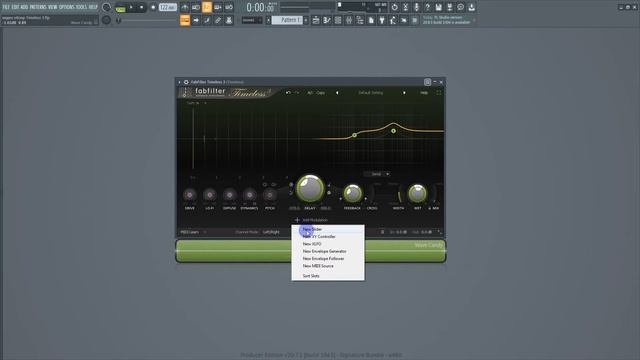The image size is (640, 360).
Task: Open plugin picker plug icon
Action: (x=382, y=20)
